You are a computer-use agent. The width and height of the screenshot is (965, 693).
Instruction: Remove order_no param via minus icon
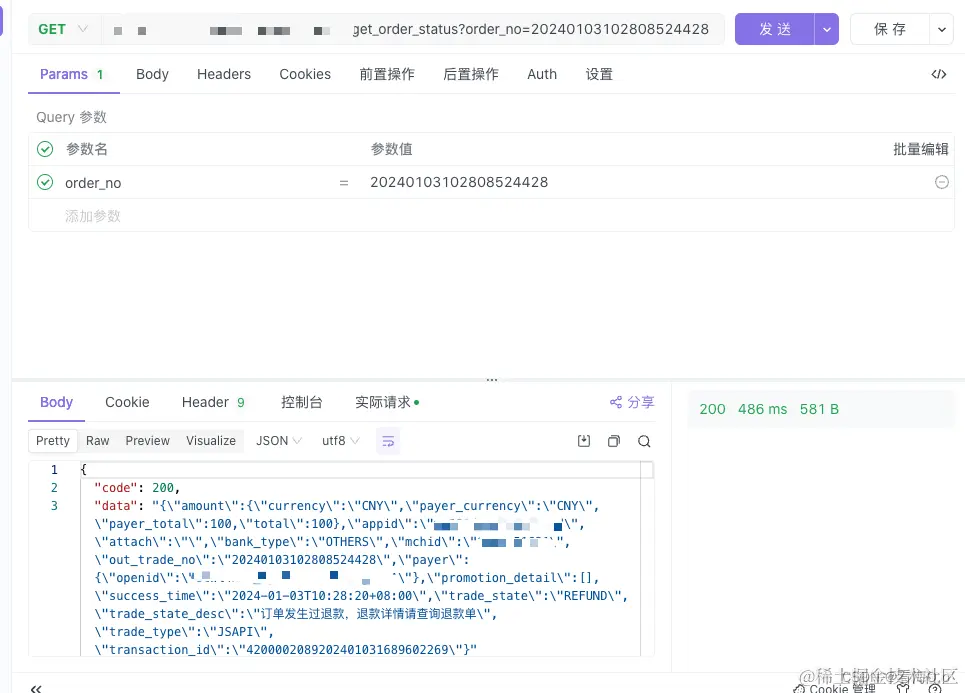click(x=941, y=182)
